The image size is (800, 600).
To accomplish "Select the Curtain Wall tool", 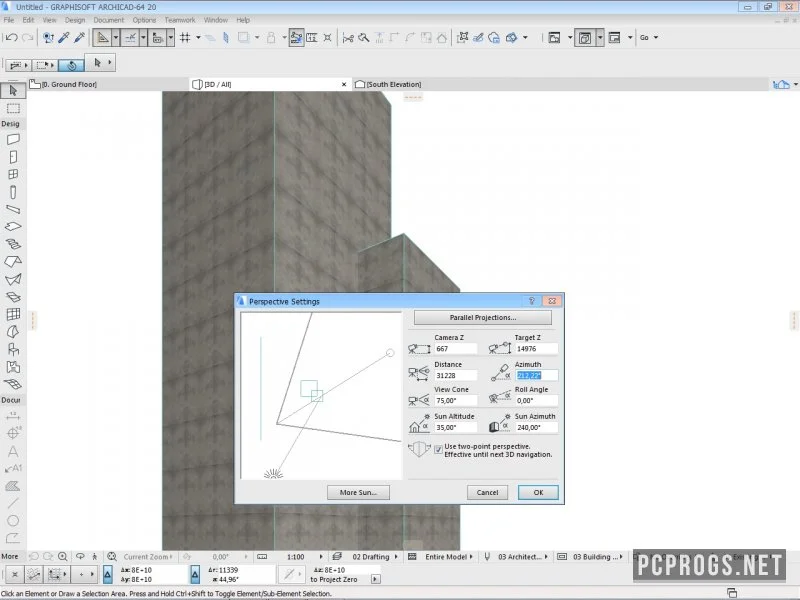I will tap(13, 314).
